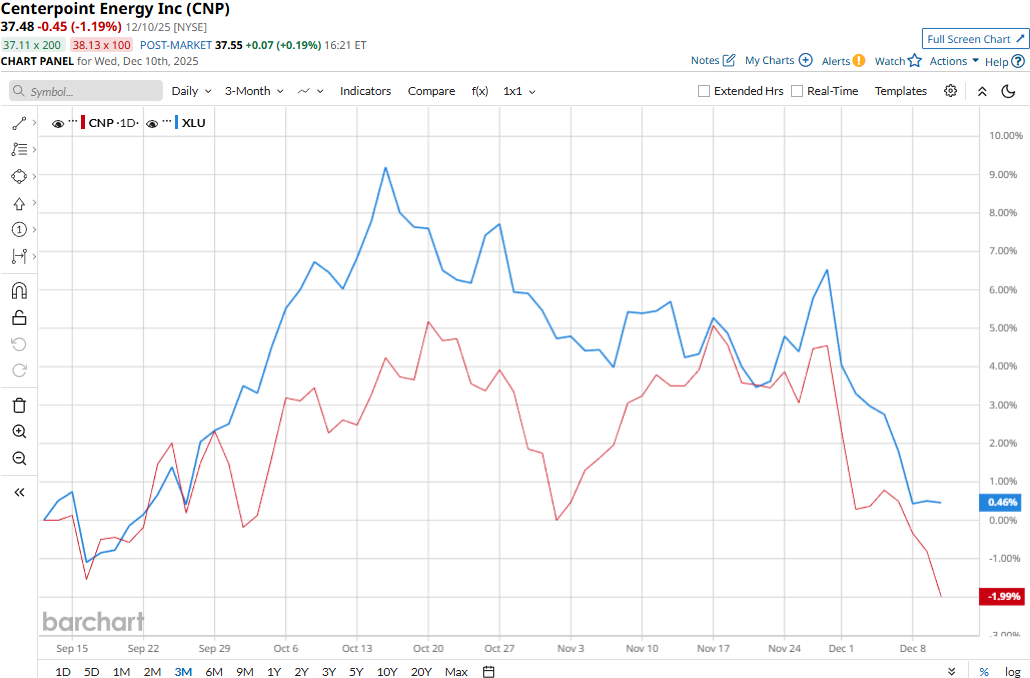Collapse the drawing tools sidebar

coord(19,492)
